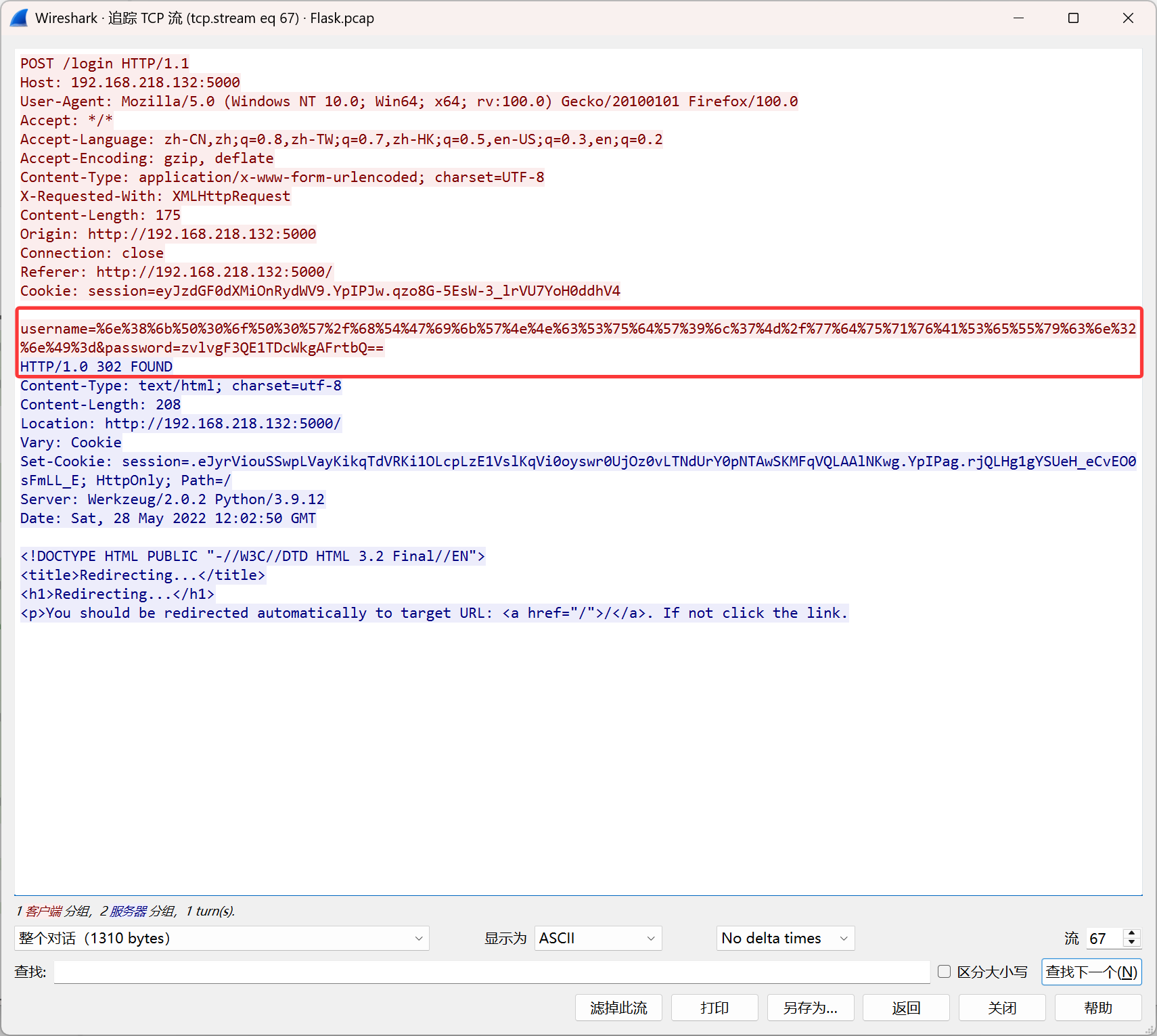The height and width of the screenshot is (1036, 1157).
Task: Click the 'username=%6e%38%6b' POST body line
Action: click(x=578, y=329)
